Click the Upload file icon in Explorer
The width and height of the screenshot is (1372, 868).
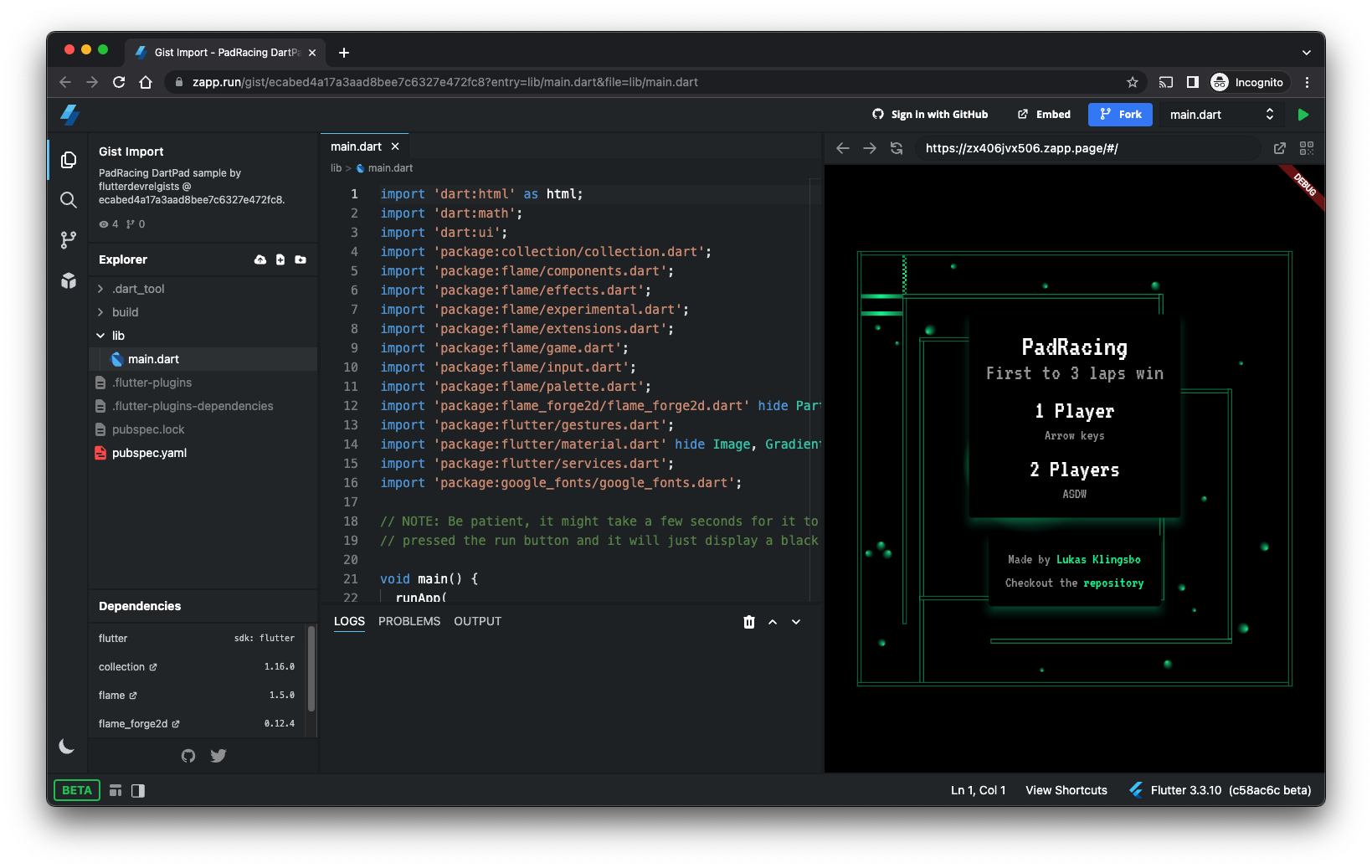(x=260, y=259)
